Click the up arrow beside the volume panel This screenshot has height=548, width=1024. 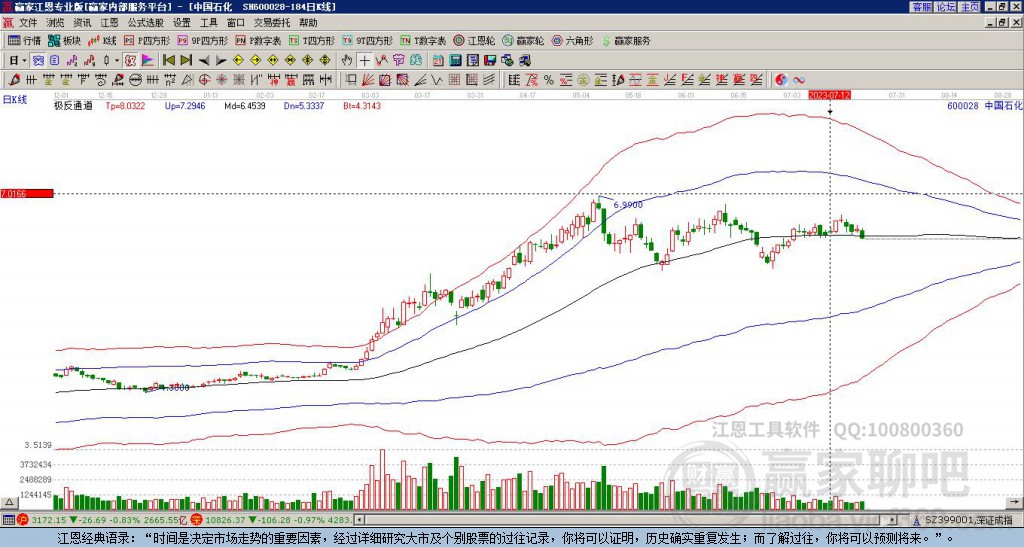[x=9, y=502]
